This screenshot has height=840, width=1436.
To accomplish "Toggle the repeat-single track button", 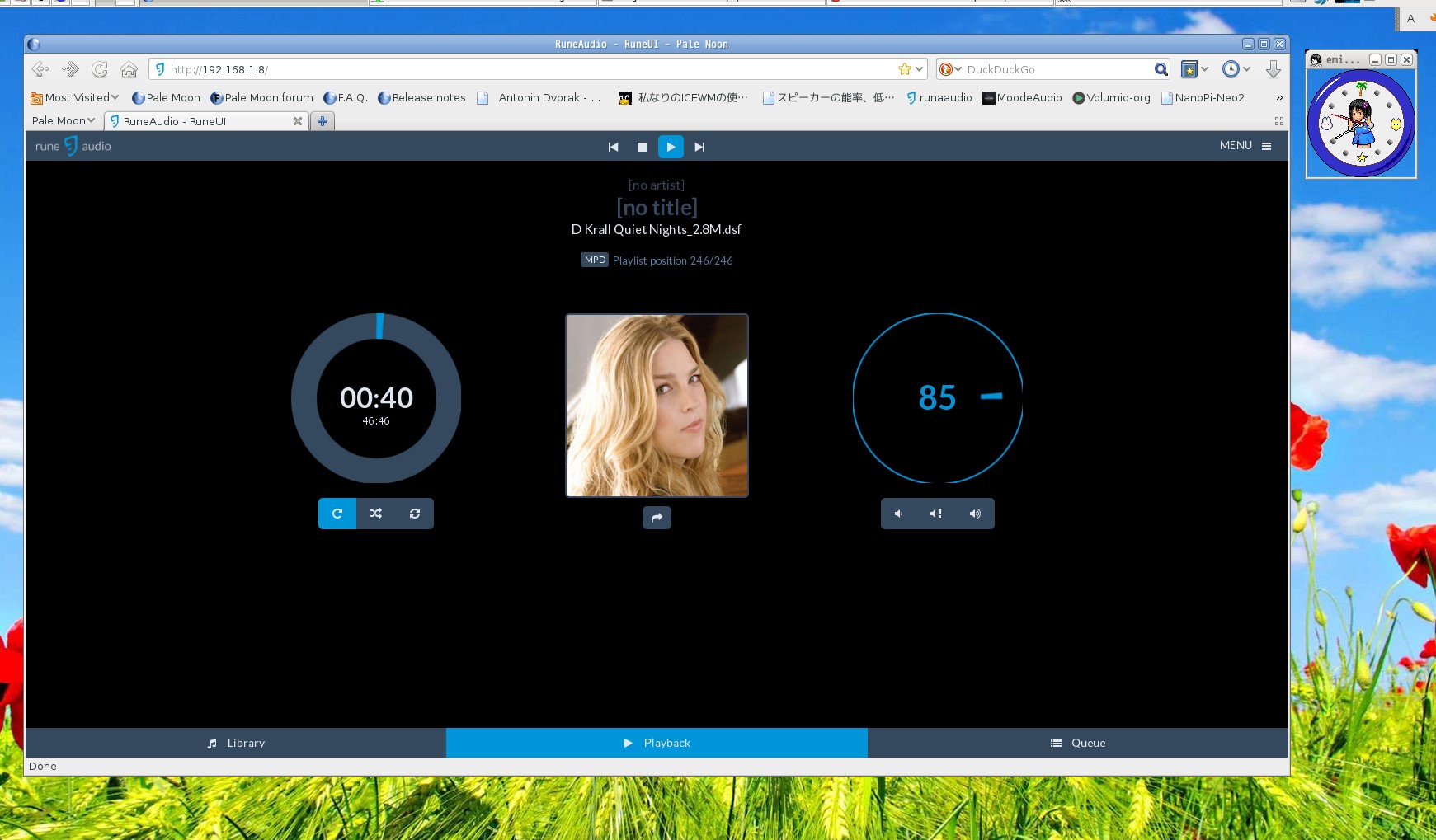I will click(337, 513).
